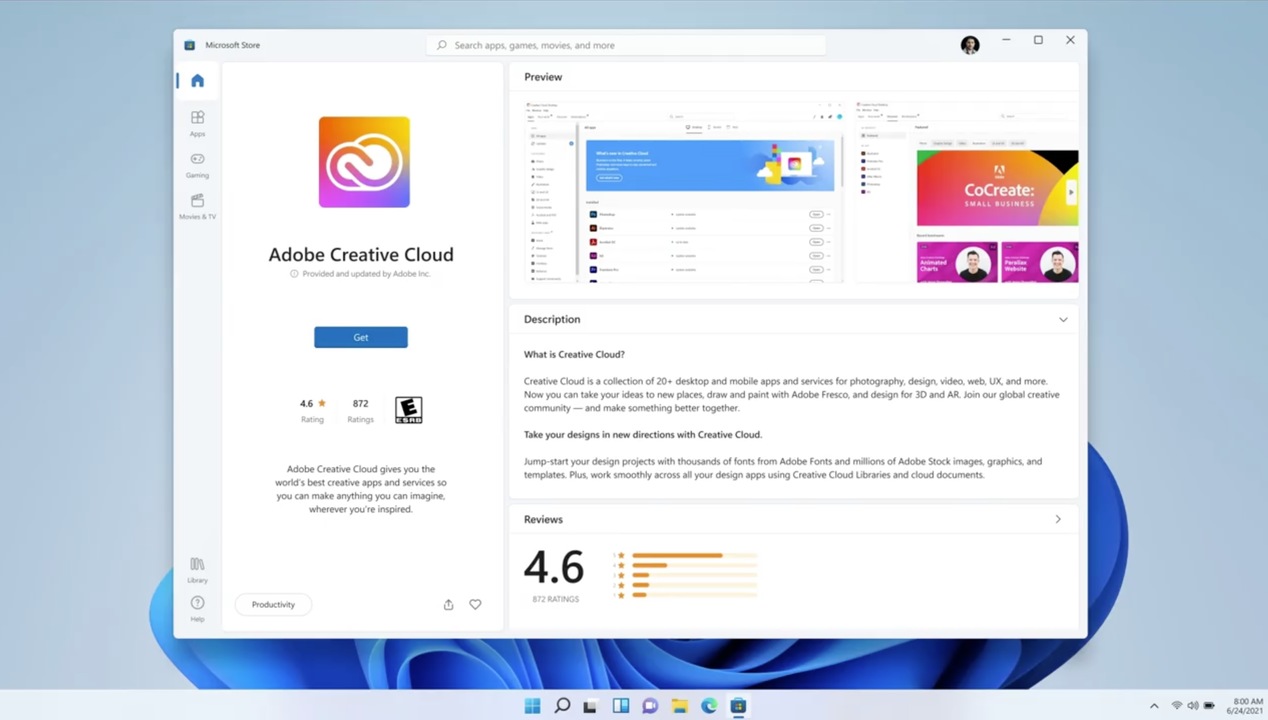Click the battery icon in the system tray

(x=1210, y=706)
